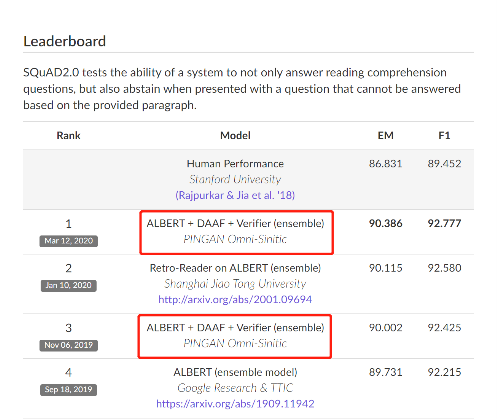Click the EM column header
The width and height of the screenshot is (497, 419).
click(x=386, y=135)
